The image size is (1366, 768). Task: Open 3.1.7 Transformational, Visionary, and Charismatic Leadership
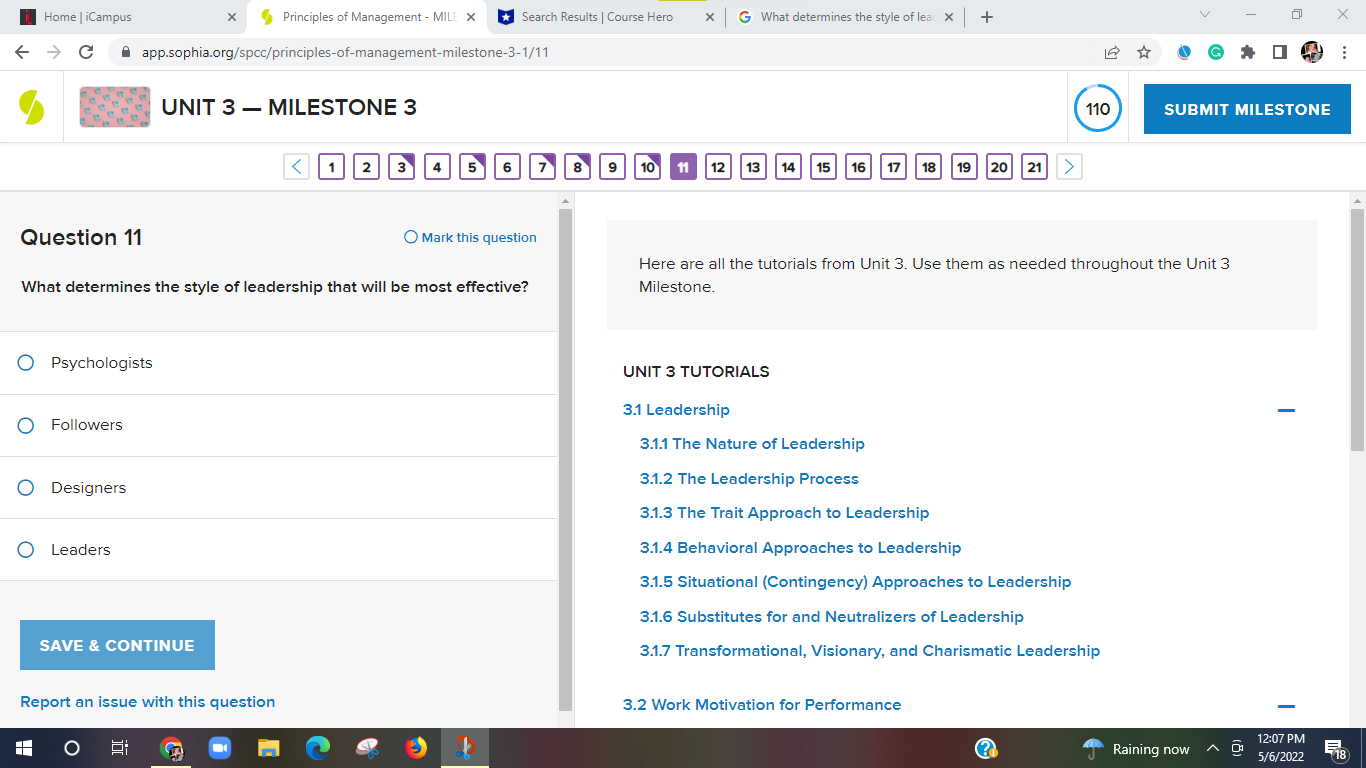(x=870, y=651)
